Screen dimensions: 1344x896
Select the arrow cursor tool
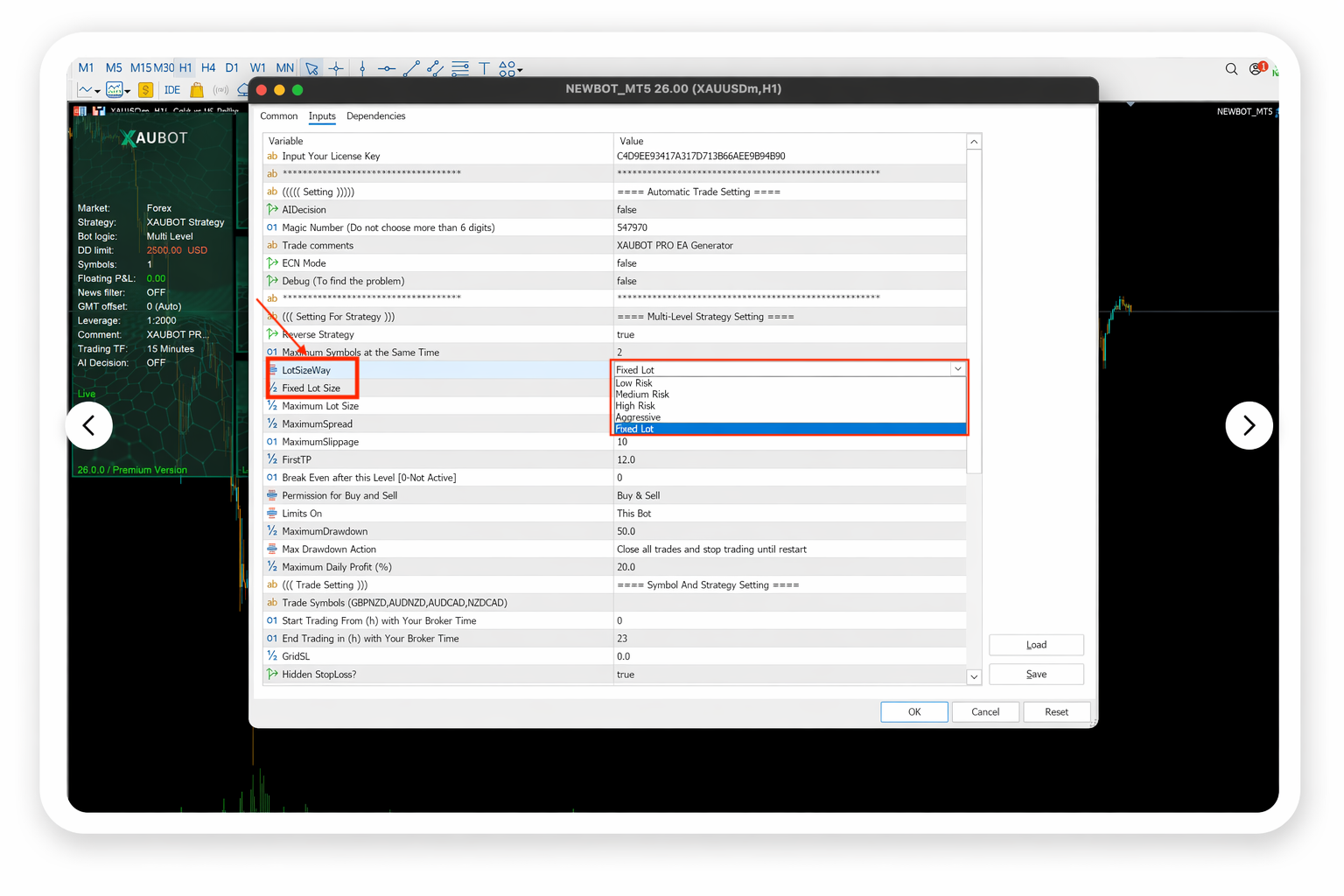pyautogui.click(x=311, y=68)
